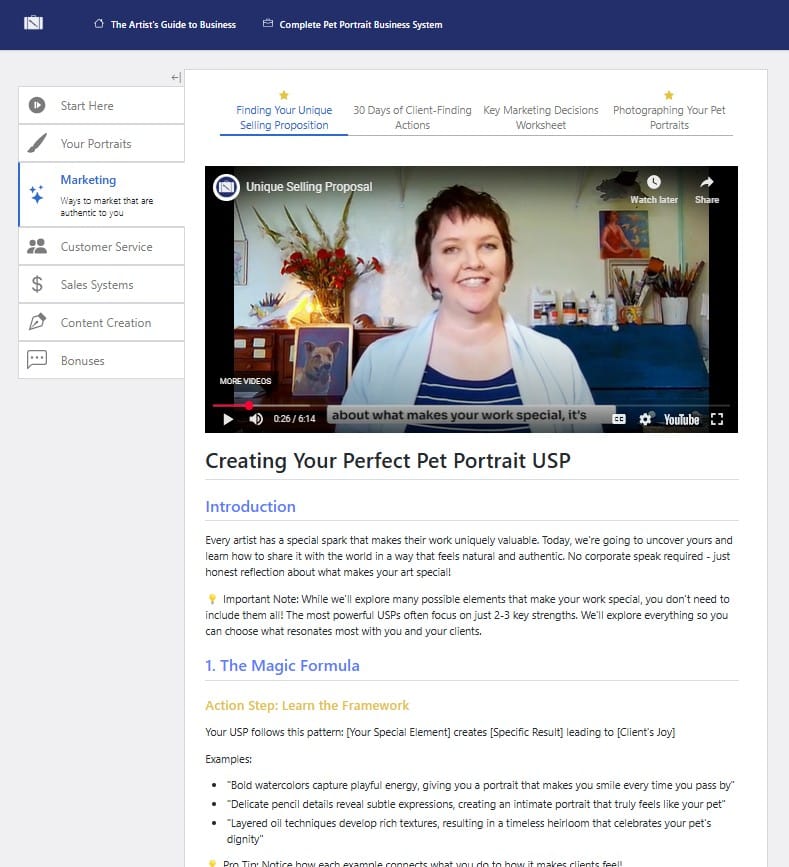Open Complete Pet Portrait Business System link

[x=360, y=24]
